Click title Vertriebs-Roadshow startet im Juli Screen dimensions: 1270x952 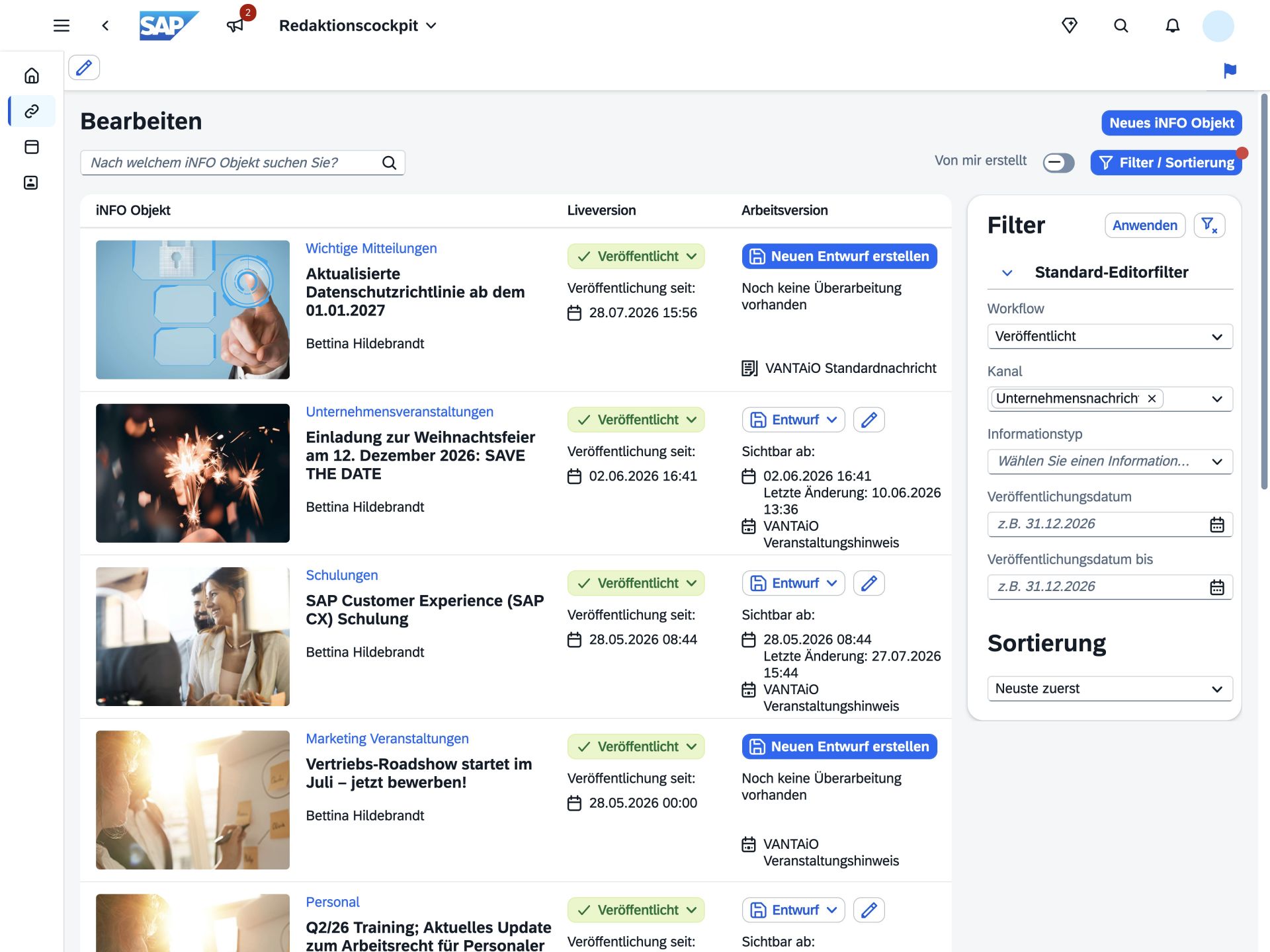point(419,773)
